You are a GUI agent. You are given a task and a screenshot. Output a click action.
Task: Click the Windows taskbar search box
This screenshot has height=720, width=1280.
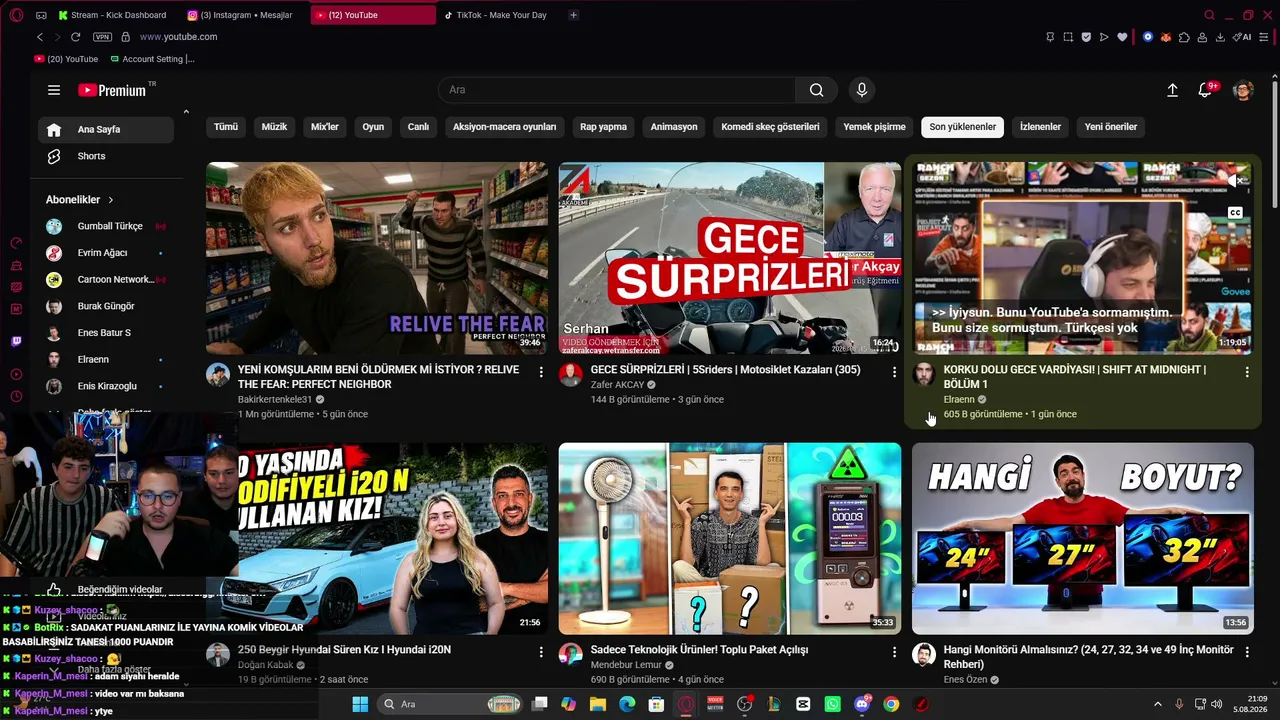pos(449,704)
